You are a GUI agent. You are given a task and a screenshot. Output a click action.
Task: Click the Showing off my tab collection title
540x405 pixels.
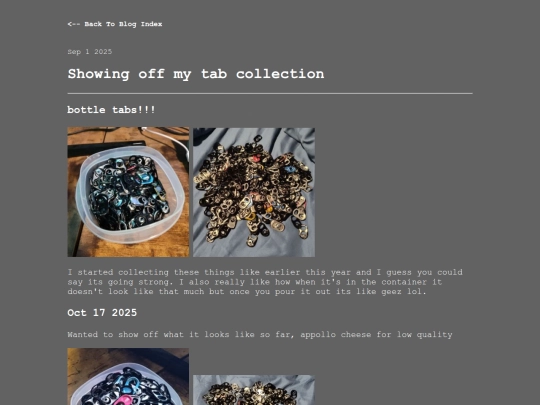tap(196, 74)
